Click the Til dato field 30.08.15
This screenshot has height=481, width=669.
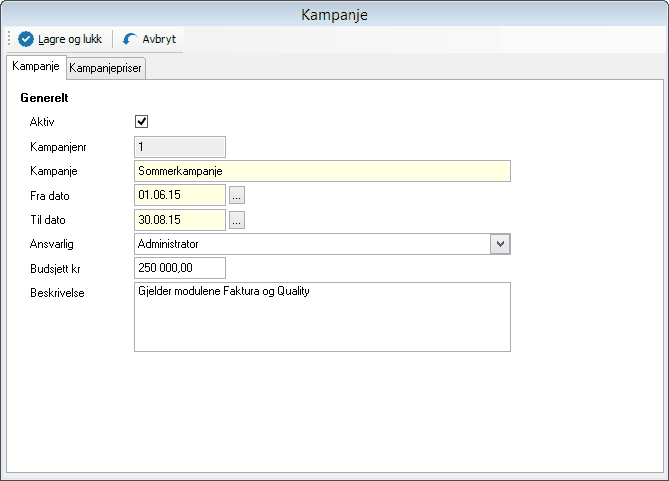click(180, 220)
